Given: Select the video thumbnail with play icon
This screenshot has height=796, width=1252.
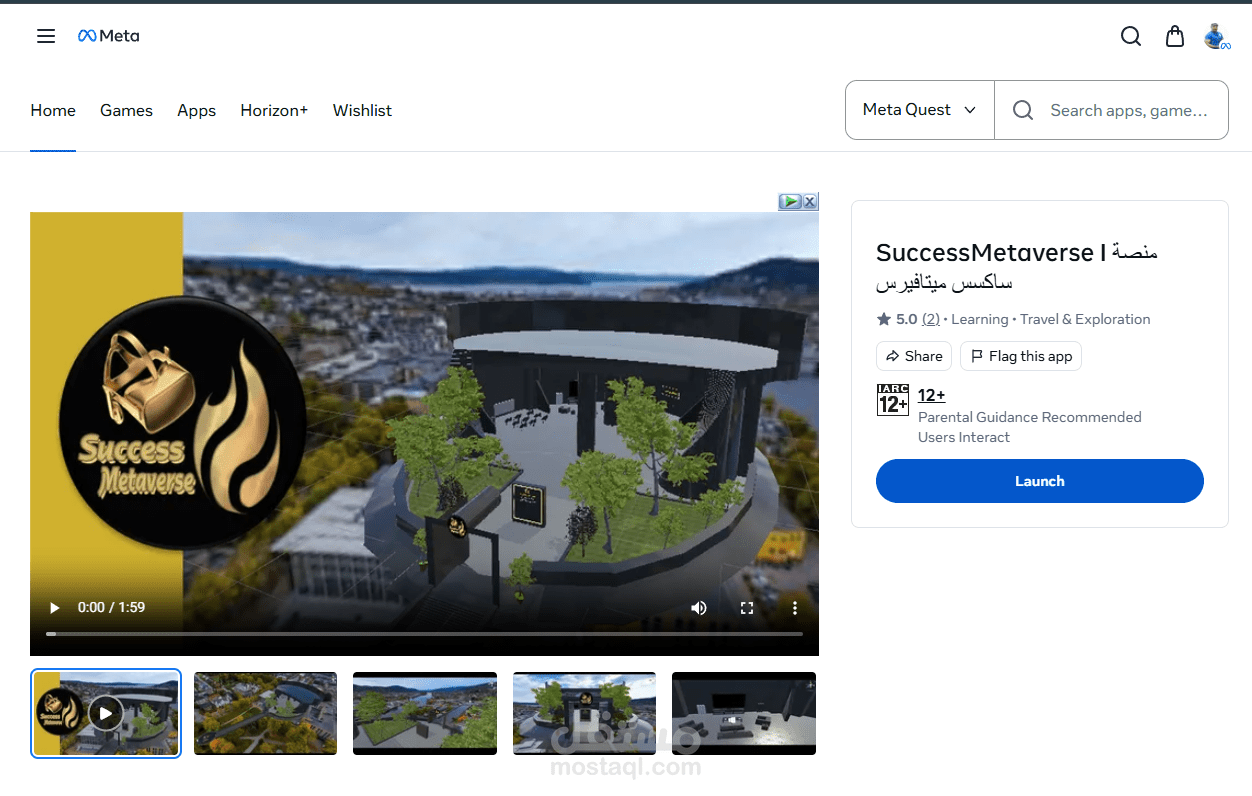Looking at the screenshot, I should [106, 713].
